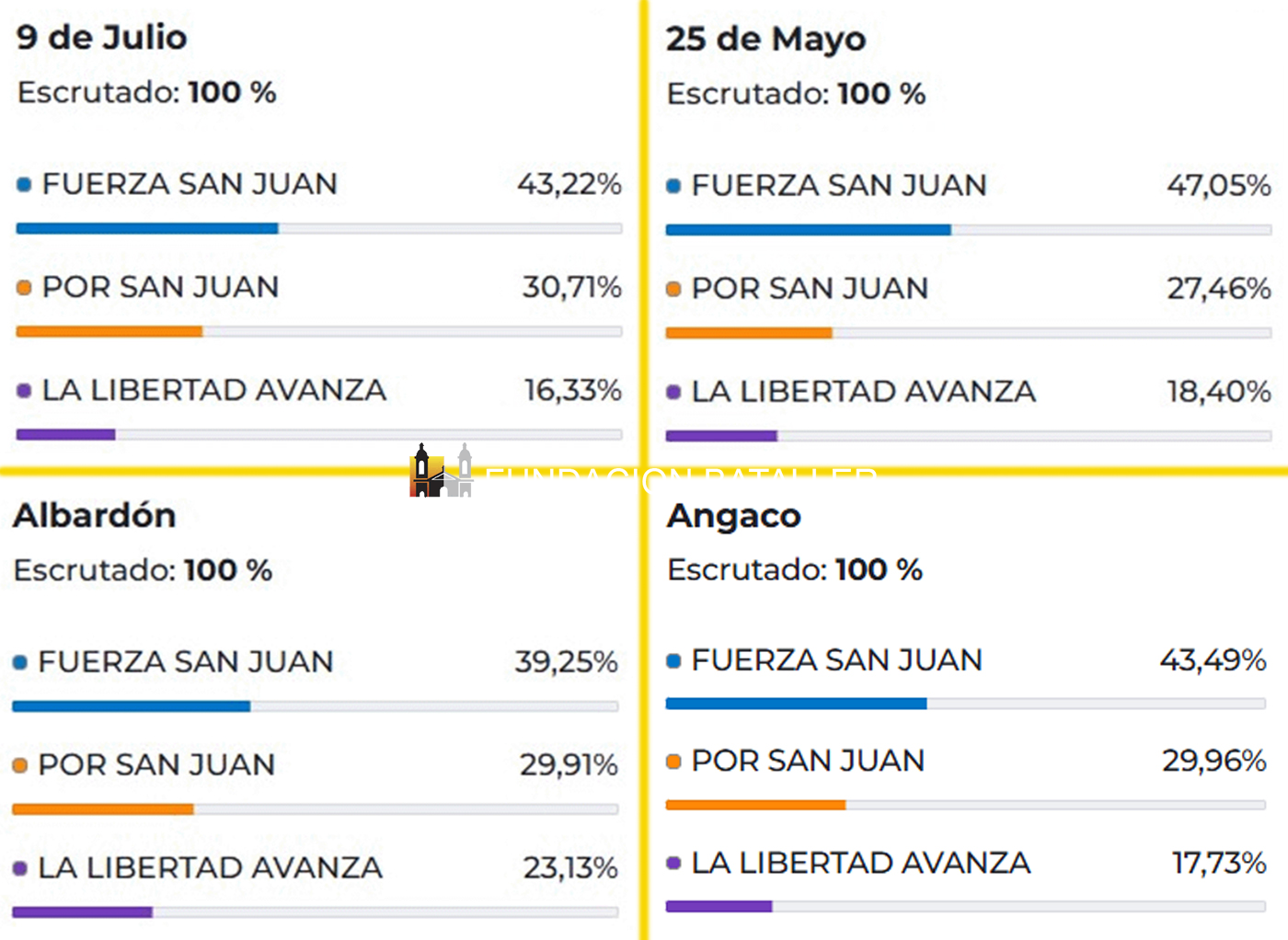Image resolution: width=1288 pixels, height=940 pixels.
Task: Click the blue Fuerza San Juan progress bar in 25 de Mayo
Action: coord(808,230)
